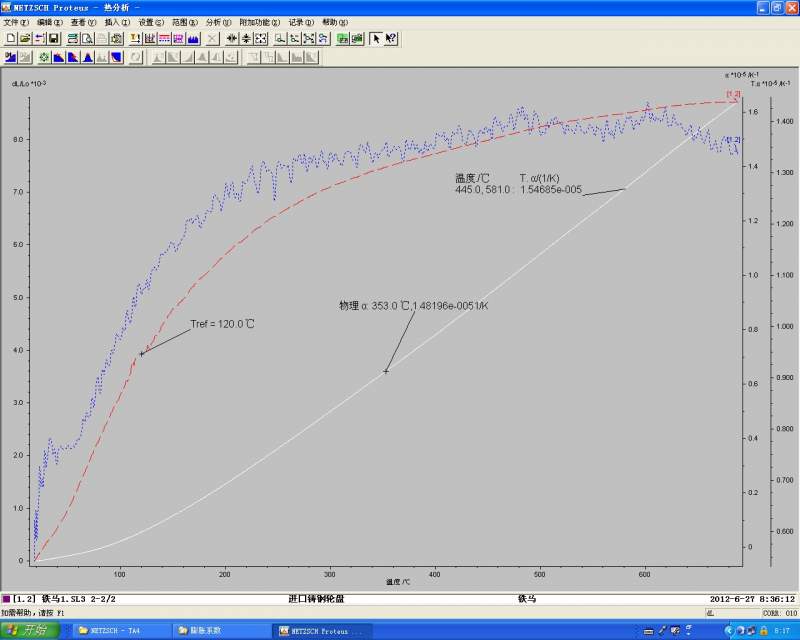Click the print preview magnifier icon
The height and width of the screenshot is (640, 800).
tap(88, 38)
